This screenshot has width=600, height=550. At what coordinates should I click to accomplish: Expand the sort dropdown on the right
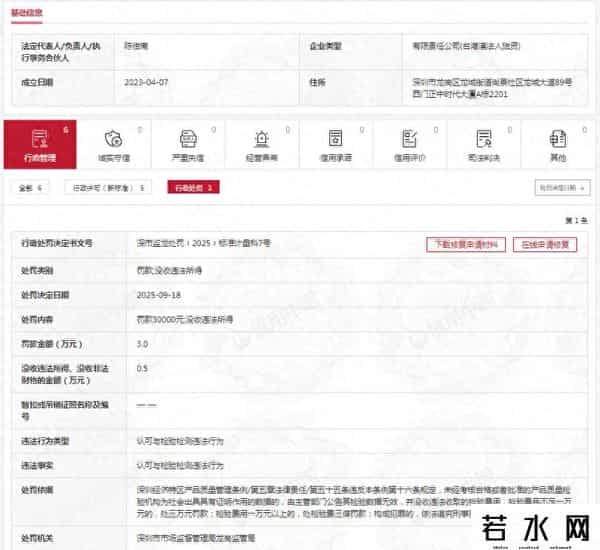tap(562, 187)
